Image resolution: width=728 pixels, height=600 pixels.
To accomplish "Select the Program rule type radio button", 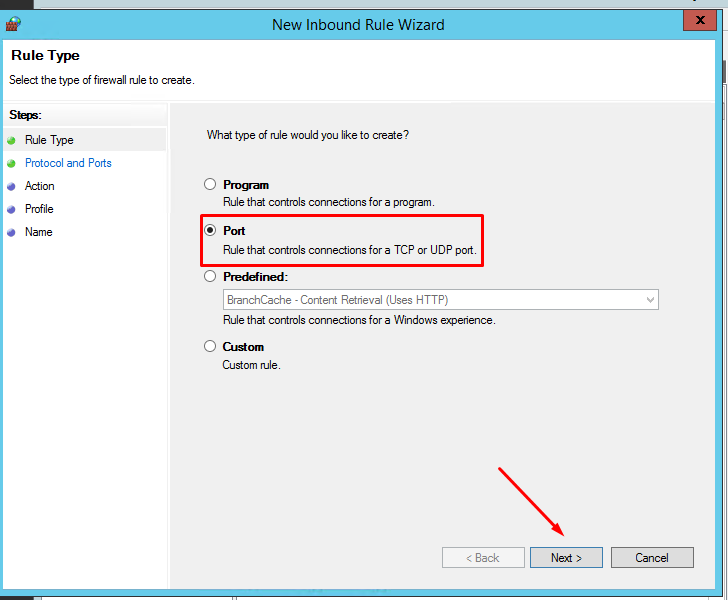I will point(210,185).
